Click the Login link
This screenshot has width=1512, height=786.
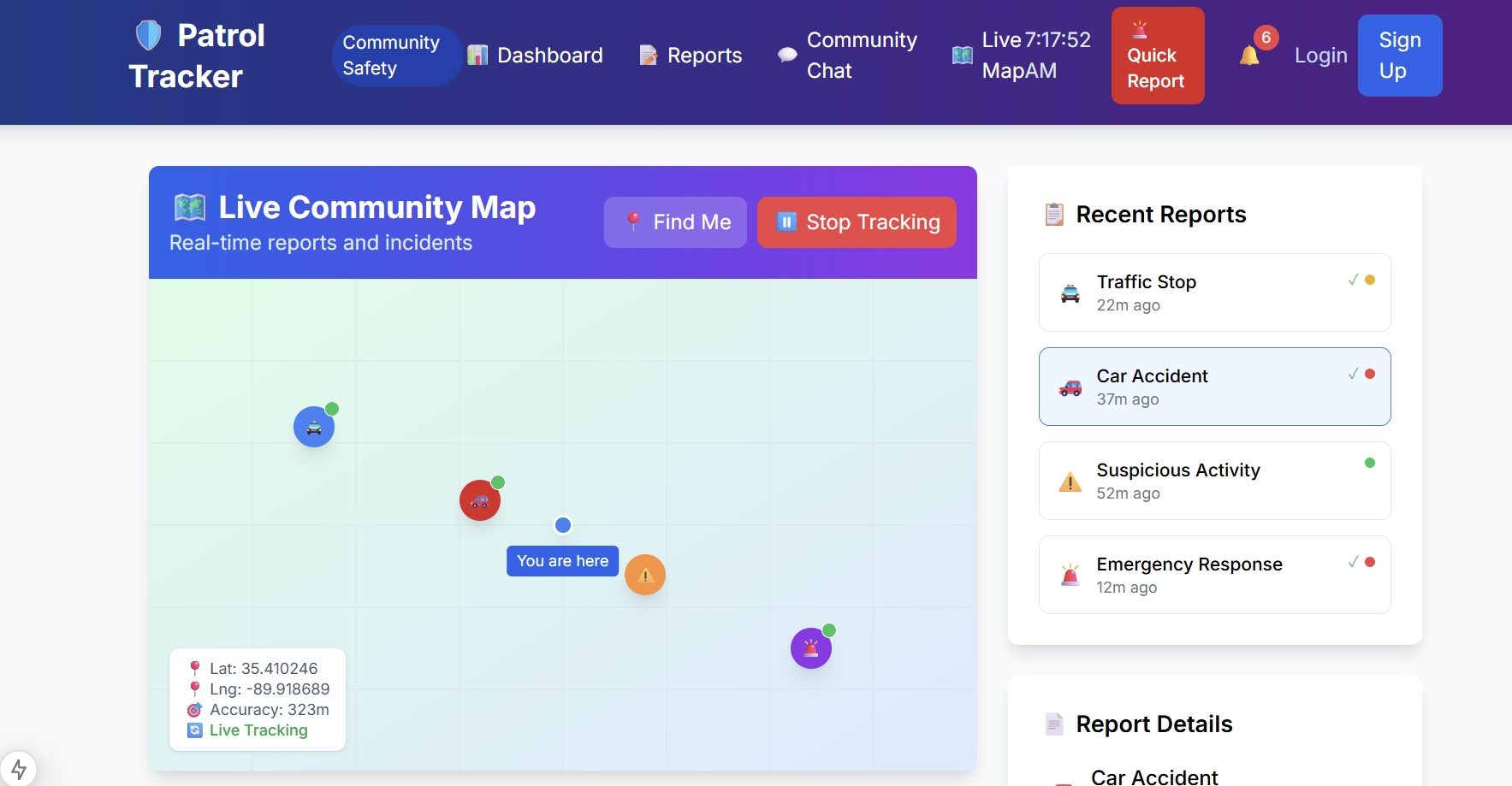coord(1320,56)
